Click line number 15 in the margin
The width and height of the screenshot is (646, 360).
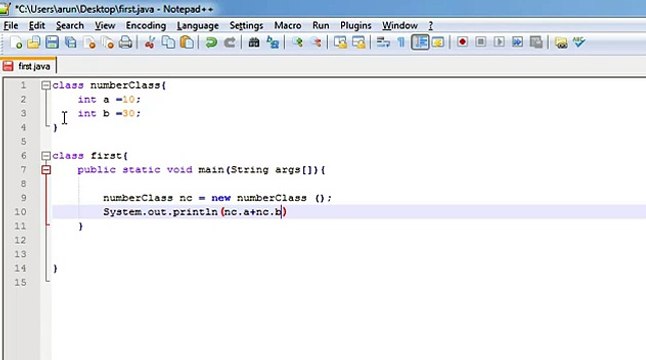tap(20, 282)
